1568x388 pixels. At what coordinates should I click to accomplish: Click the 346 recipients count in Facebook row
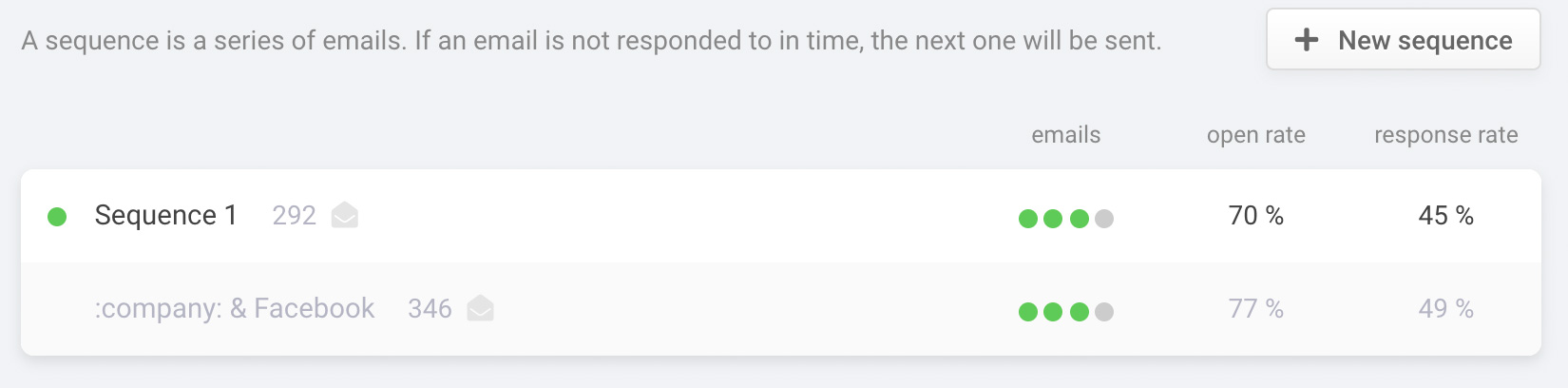(430, 309)
